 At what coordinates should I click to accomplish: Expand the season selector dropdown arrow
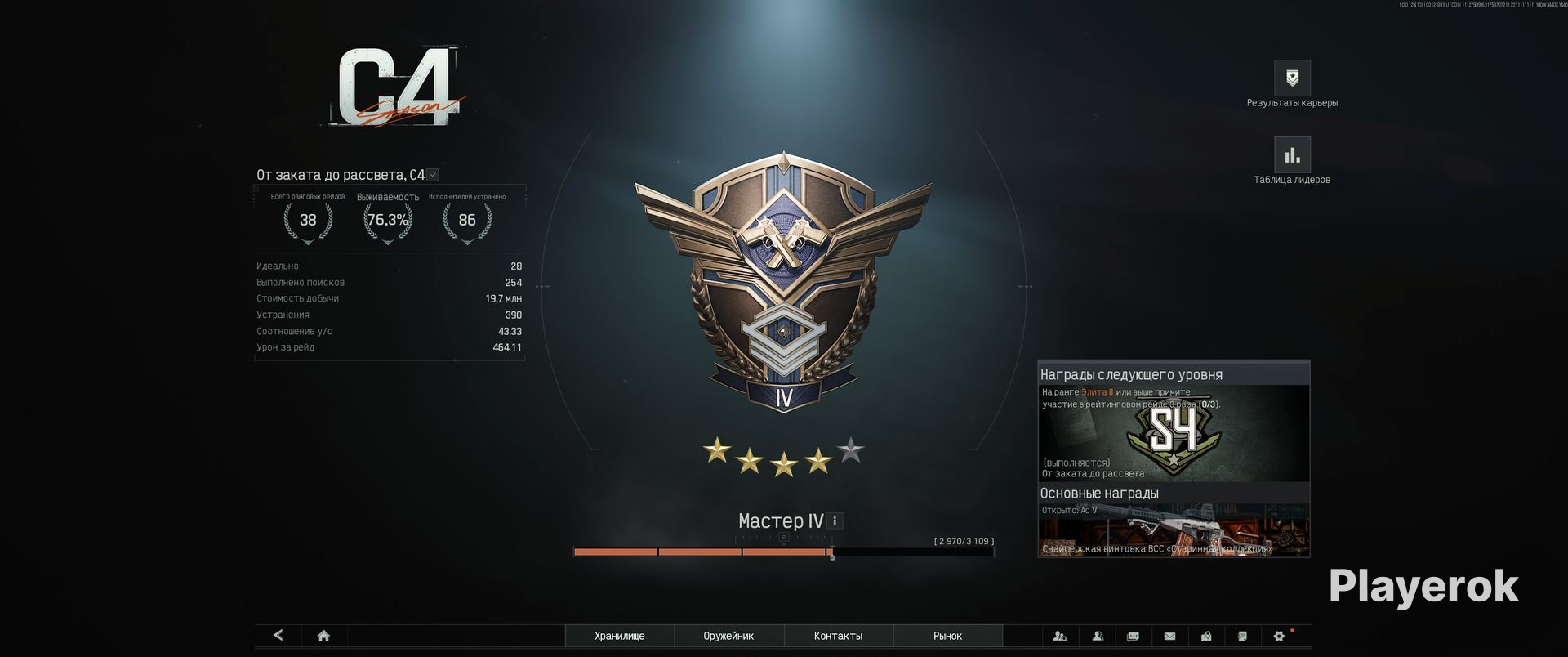[x=433, y=175]
